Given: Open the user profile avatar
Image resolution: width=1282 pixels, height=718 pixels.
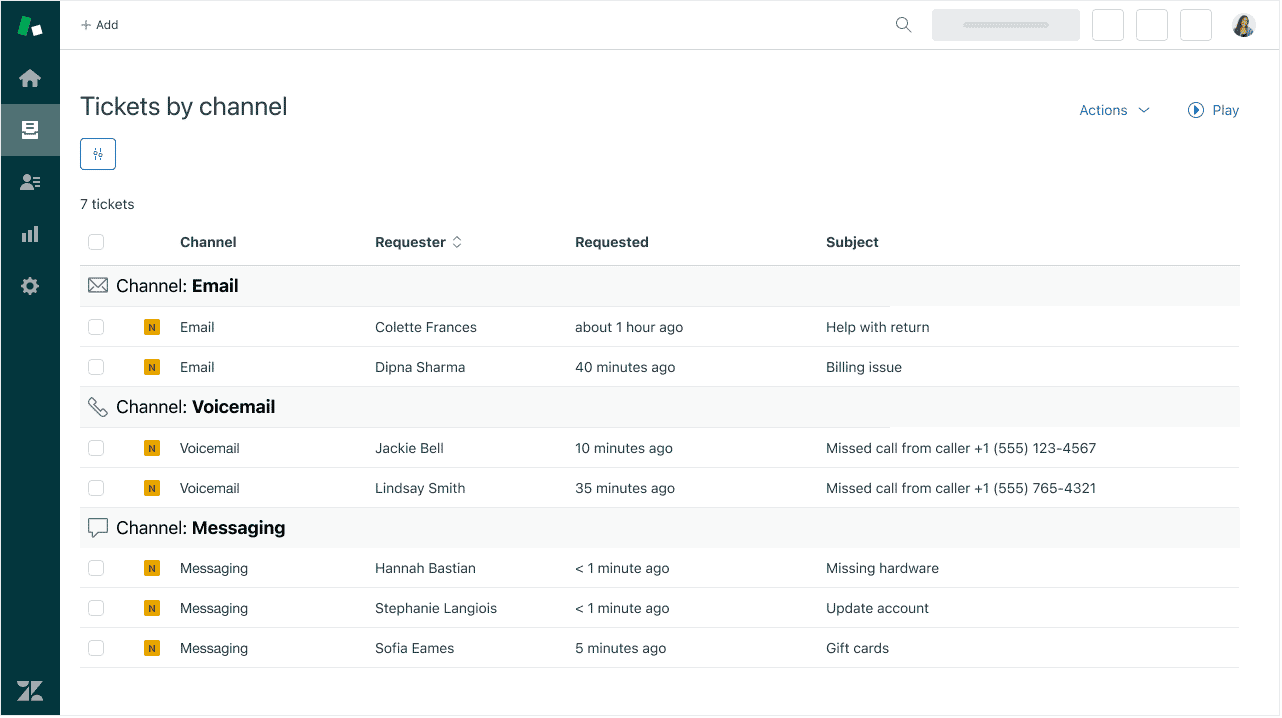Looking at the screenshot, I should click(x=1243, y=25).
